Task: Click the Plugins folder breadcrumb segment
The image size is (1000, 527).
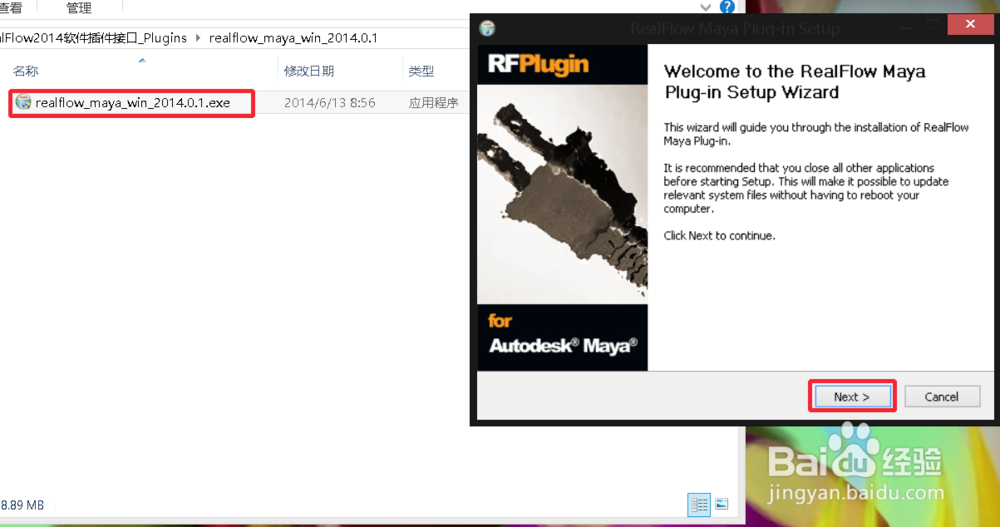Action: (94, 38)
